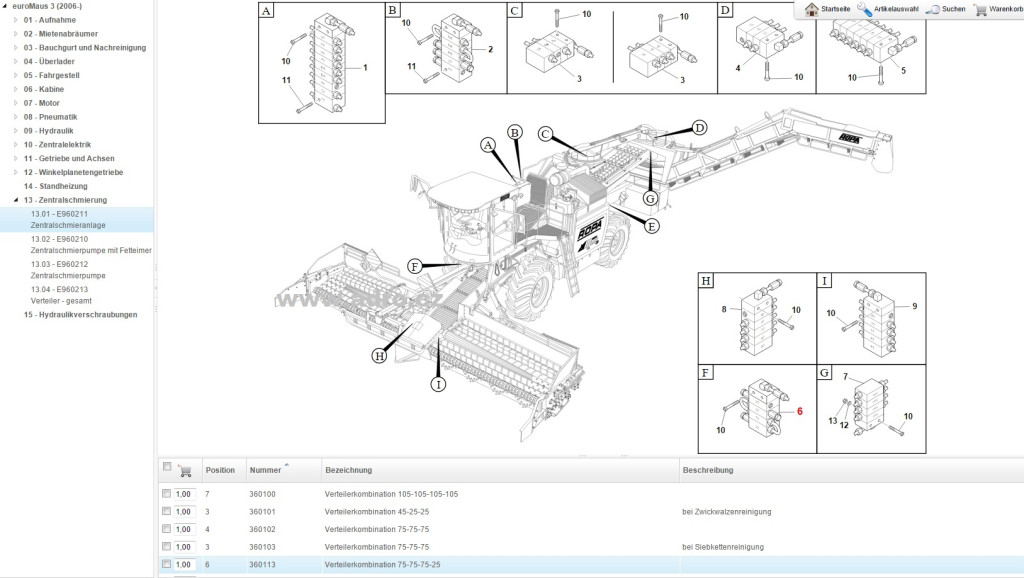1024x578 pixels.
Task: Sort table by Beschreibung column
Action: tap(708, 470)
